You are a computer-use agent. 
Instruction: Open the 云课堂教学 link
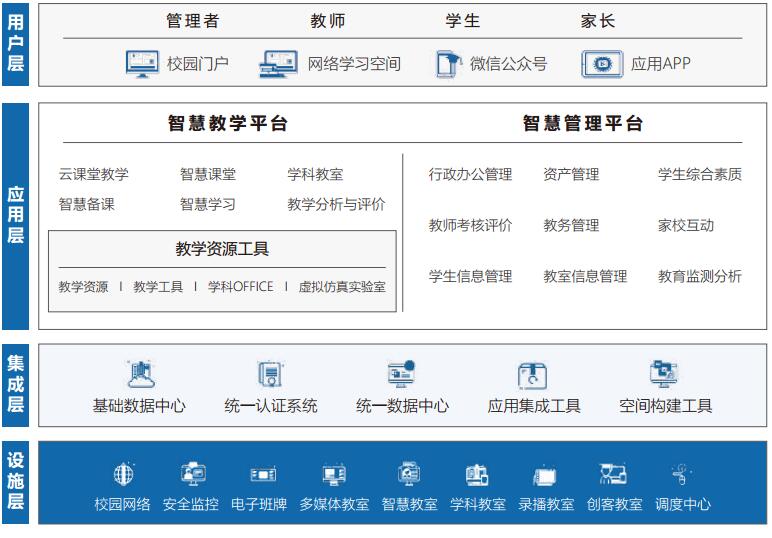[94, 175]
